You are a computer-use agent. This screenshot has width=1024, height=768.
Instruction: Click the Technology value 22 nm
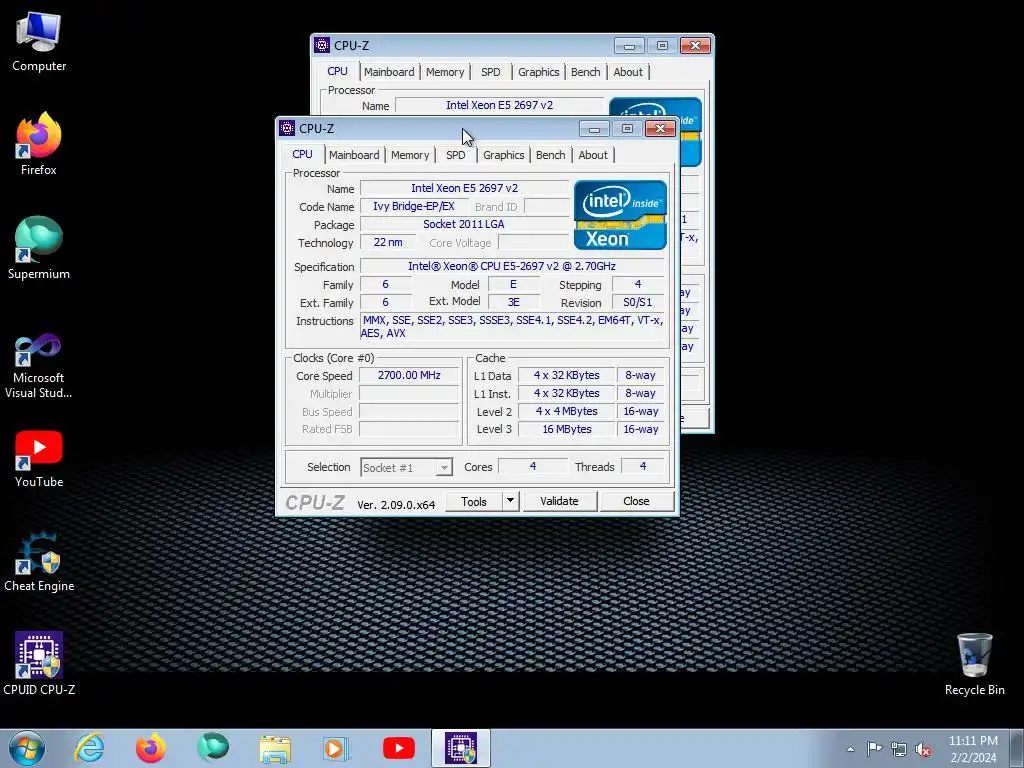(x=388, y=242)
